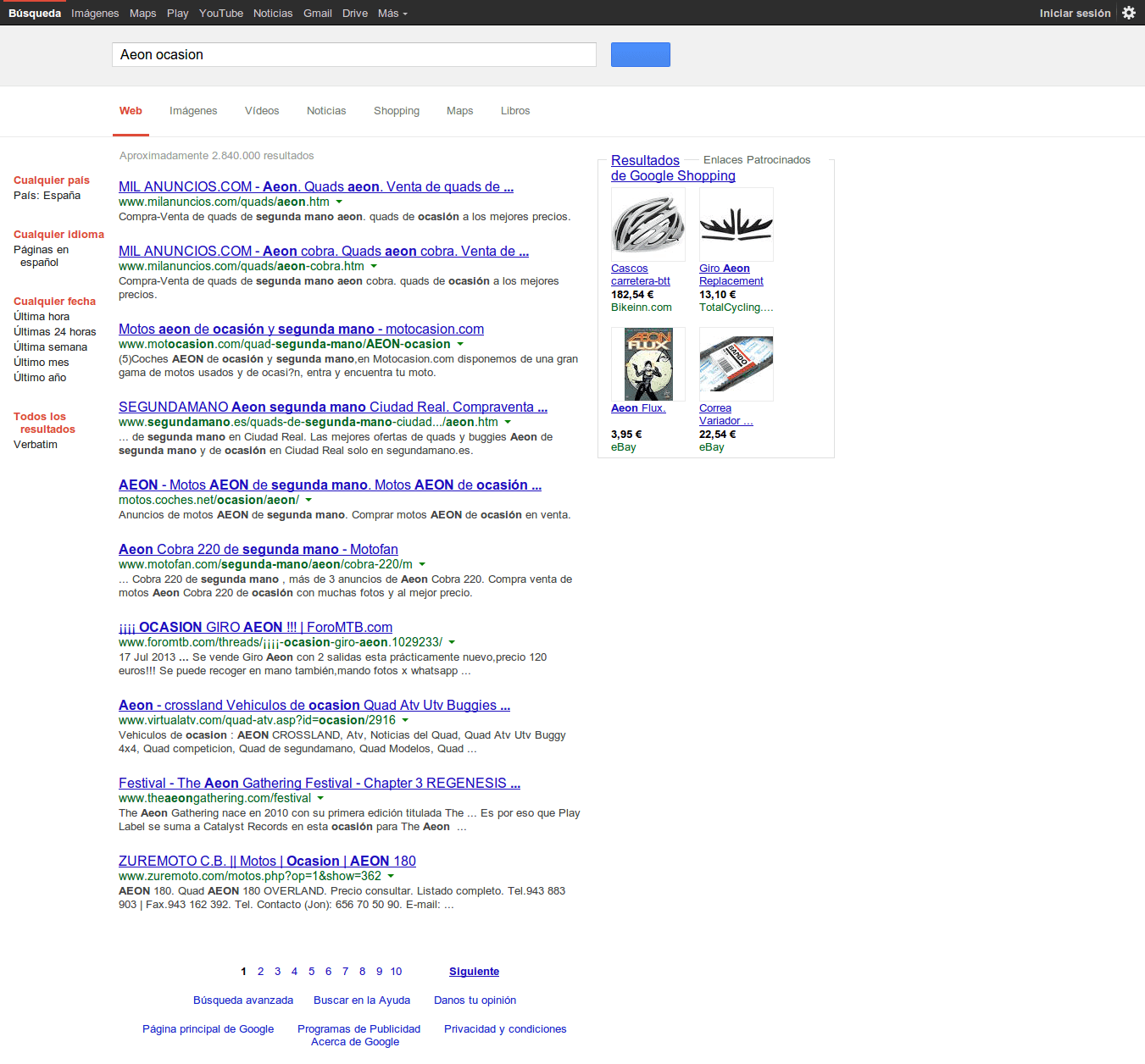Image resolution: width=1145 pixels, height=1064 pixels.
Task: Open SEGUNDAMANO Aeon Ciudad Real result
Action: pos(333,407)
